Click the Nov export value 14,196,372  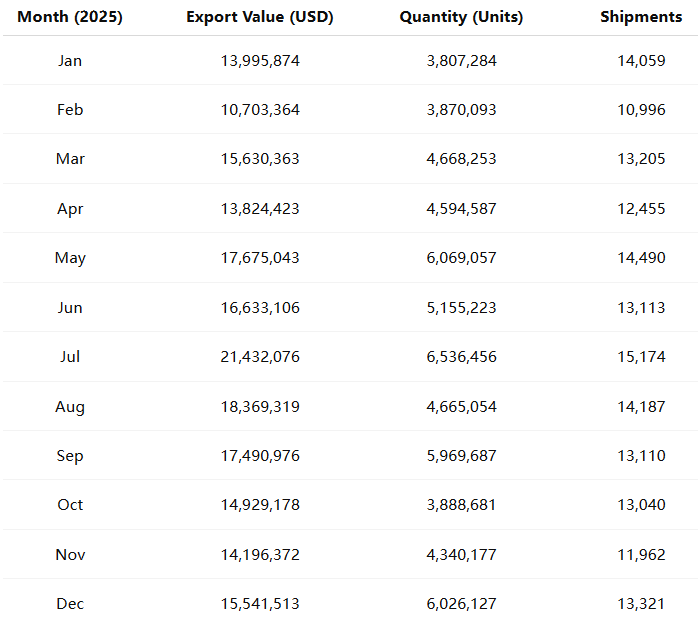260,555
